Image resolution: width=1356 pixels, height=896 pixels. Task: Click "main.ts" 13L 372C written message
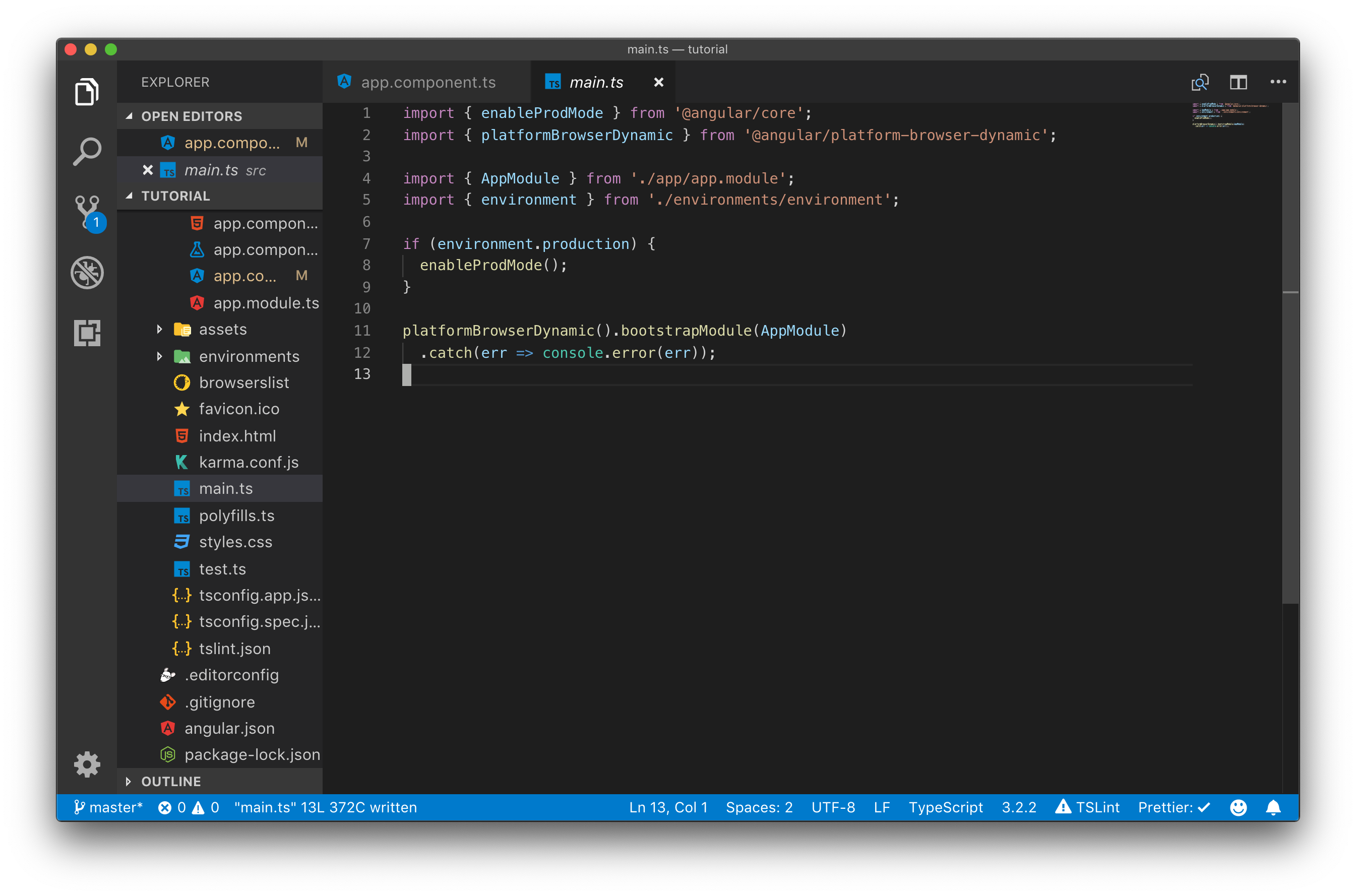[x=326, y=807]
